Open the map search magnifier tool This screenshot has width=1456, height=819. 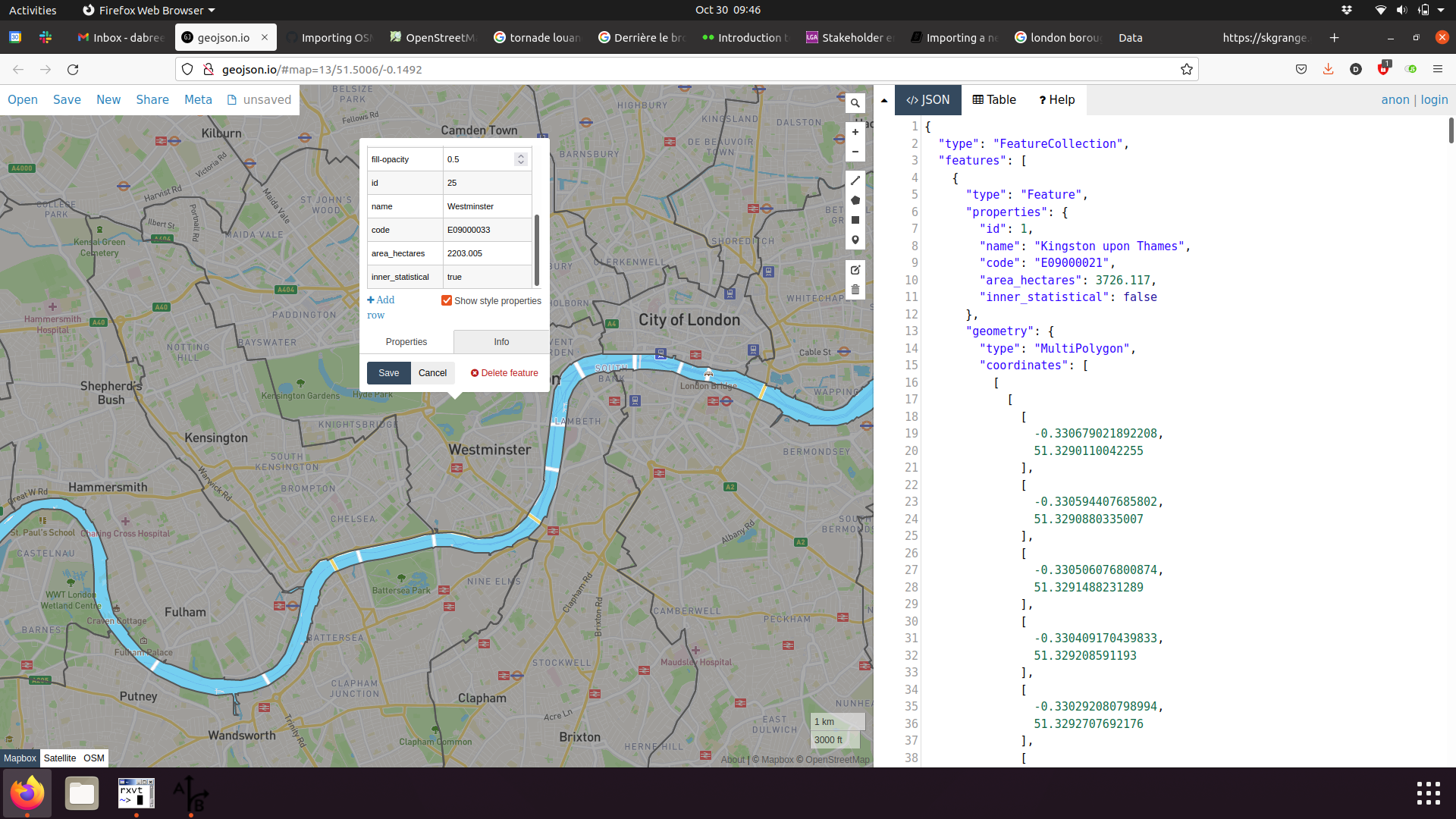click(855, 103)
